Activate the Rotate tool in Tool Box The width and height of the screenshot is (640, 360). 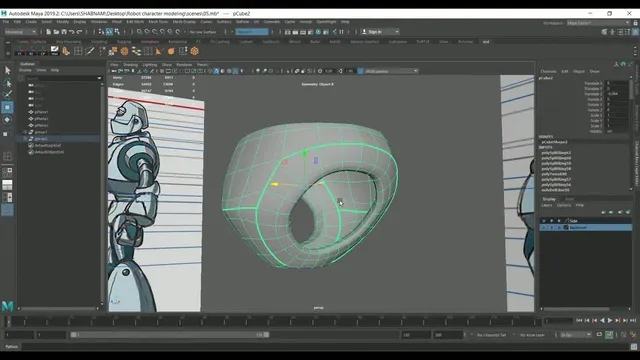coord(7,120)
